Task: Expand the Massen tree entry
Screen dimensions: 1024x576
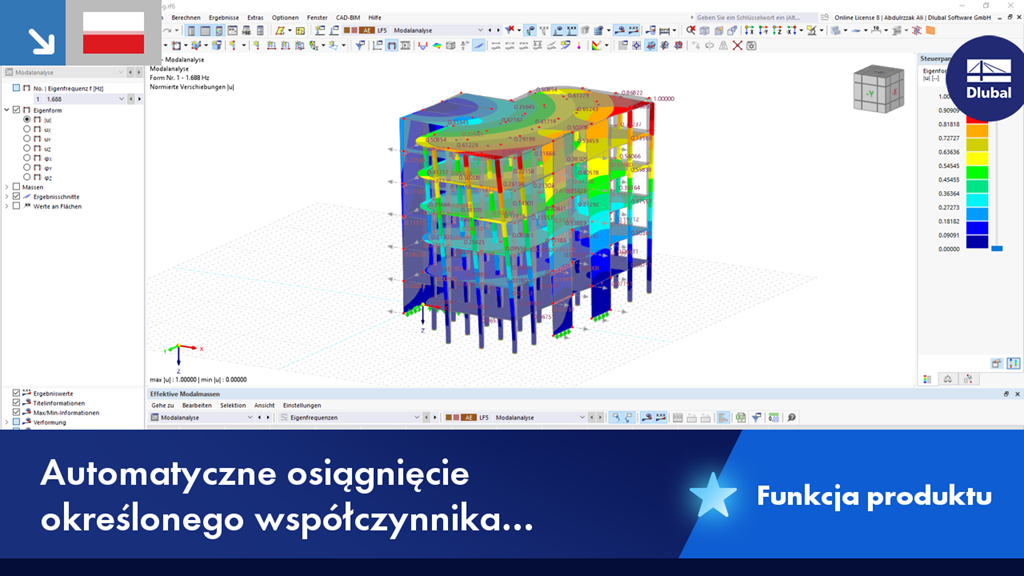Action: point(6,187)
